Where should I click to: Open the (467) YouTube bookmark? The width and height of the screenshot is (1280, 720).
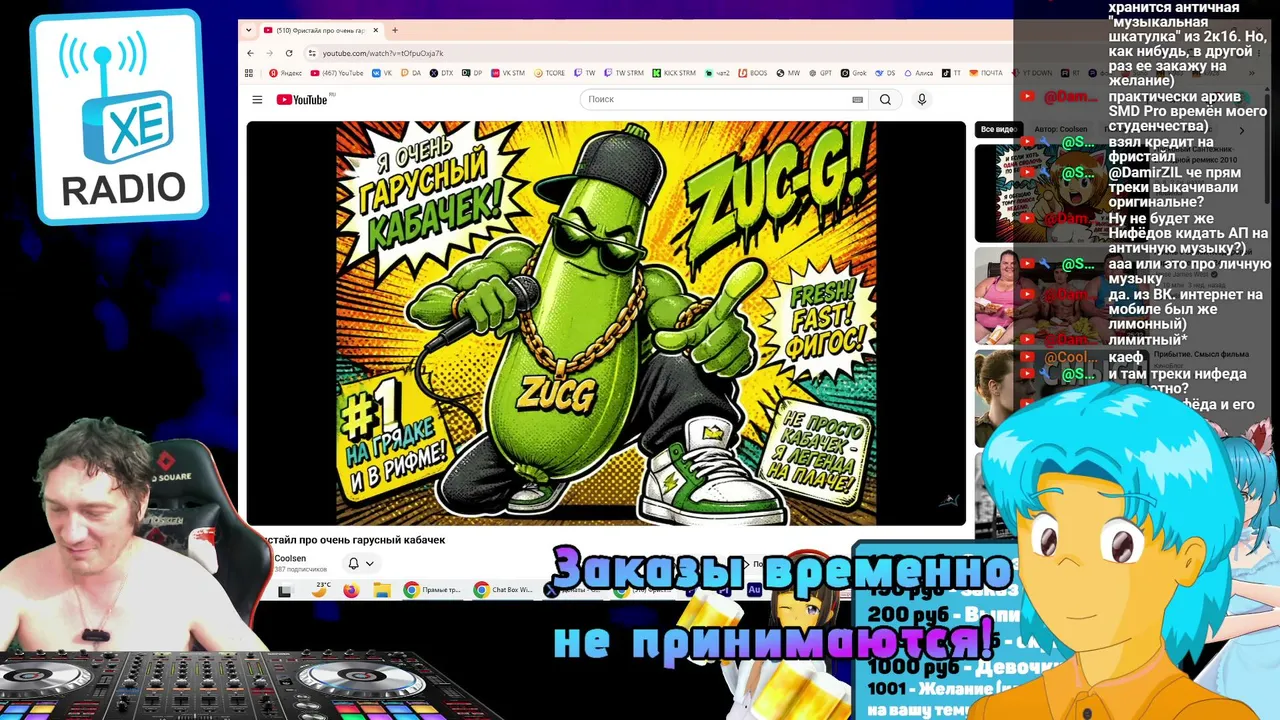337,73
